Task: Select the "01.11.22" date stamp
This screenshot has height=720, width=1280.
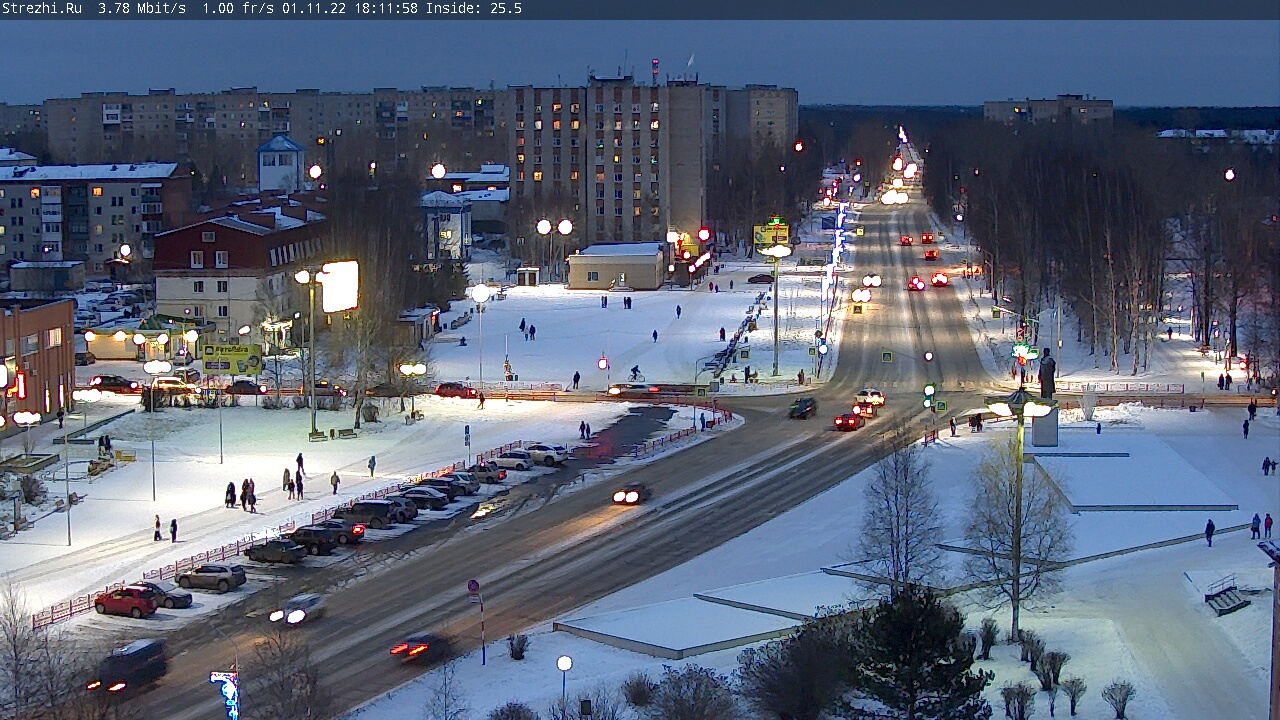Action: pyautogui.click(x=314, y=8)
